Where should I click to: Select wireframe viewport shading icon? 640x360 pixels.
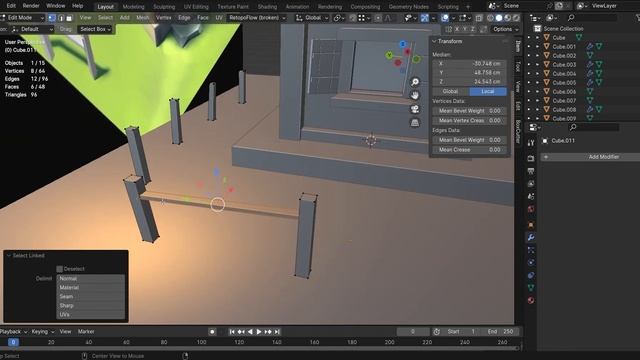coord(490,18)
